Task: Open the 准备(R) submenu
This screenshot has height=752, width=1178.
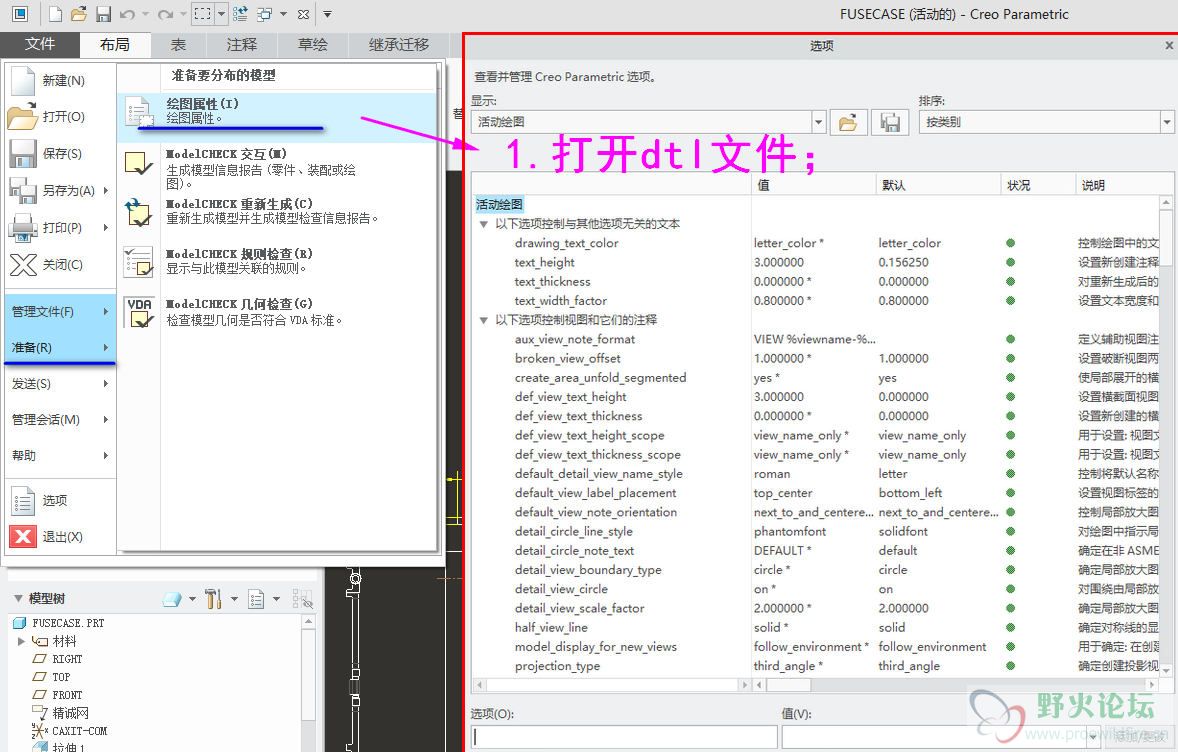Action: [60, 347]
